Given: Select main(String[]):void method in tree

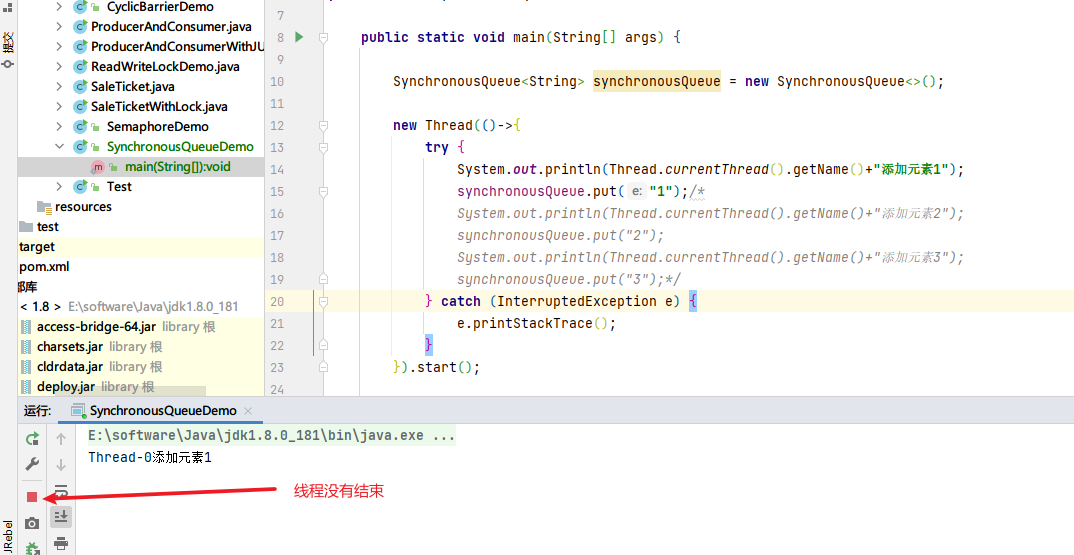Looking at the screenshot, I should pos(177,167).
